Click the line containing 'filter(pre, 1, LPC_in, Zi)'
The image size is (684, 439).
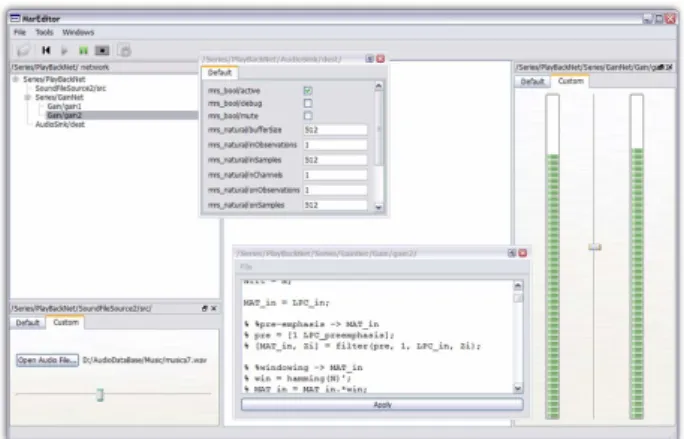[x=362, y=346]
